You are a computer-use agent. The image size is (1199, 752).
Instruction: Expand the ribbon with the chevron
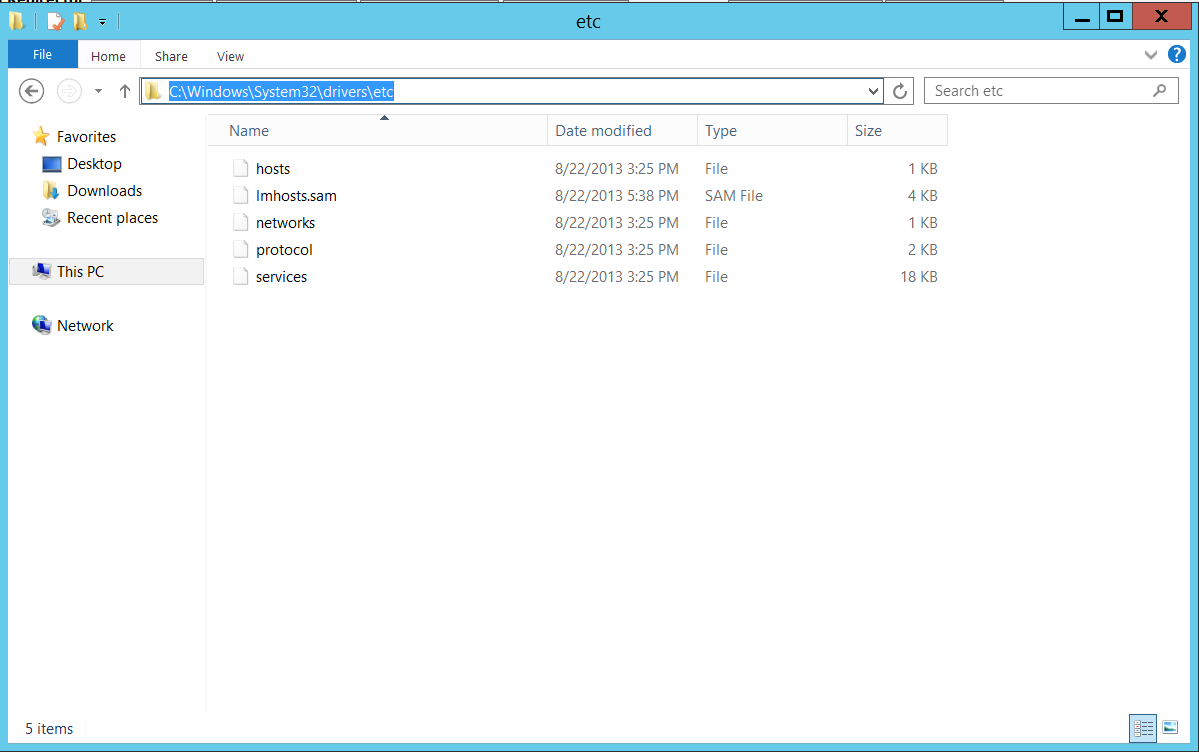[1150, 54]
